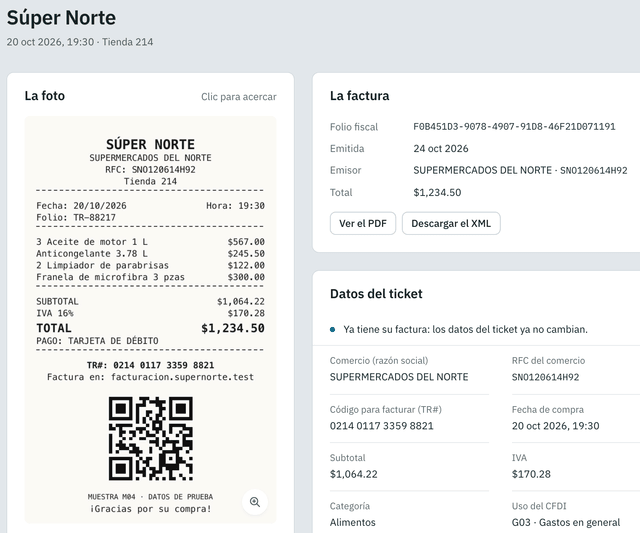640x533 pixels.
Task: Click the receipt 'TR#: 0214 0117 3359 8821' line
Action: tap(150, 365)
